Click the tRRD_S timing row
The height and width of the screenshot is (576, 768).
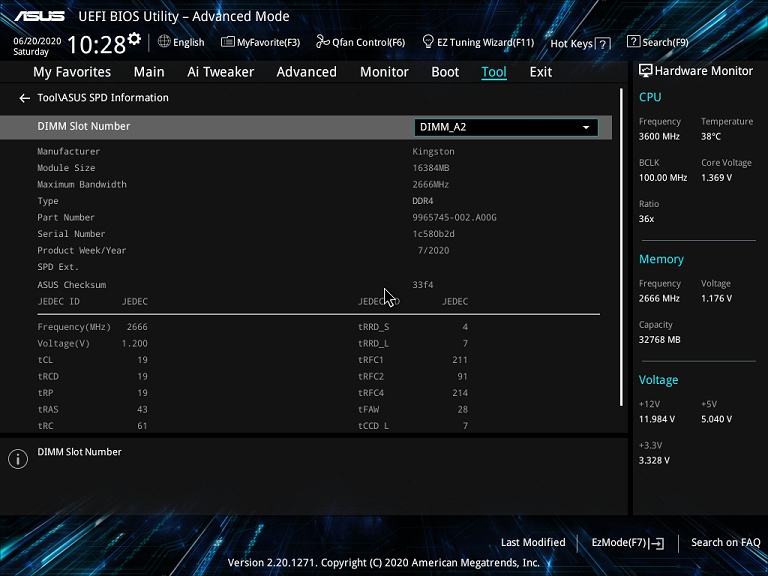[x=413, y=327]
